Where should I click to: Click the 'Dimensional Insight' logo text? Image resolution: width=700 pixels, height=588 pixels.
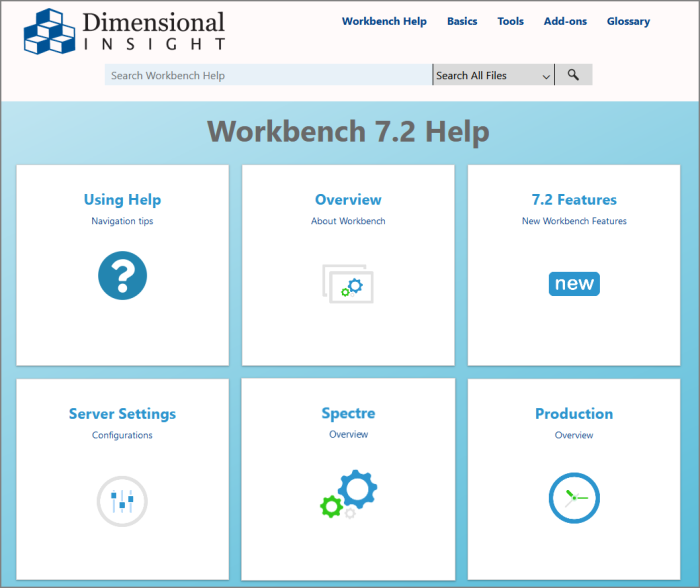point(154,30)
